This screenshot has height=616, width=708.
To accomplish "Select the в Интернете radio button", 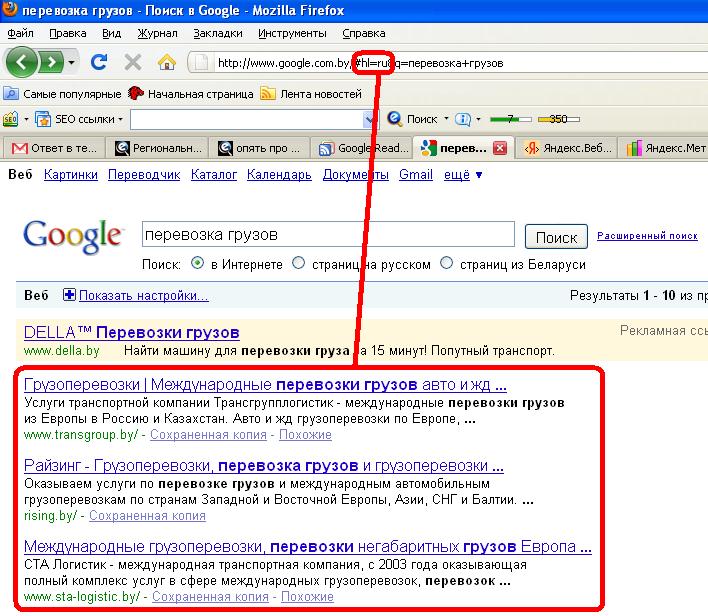I will [x=197, y=263].
